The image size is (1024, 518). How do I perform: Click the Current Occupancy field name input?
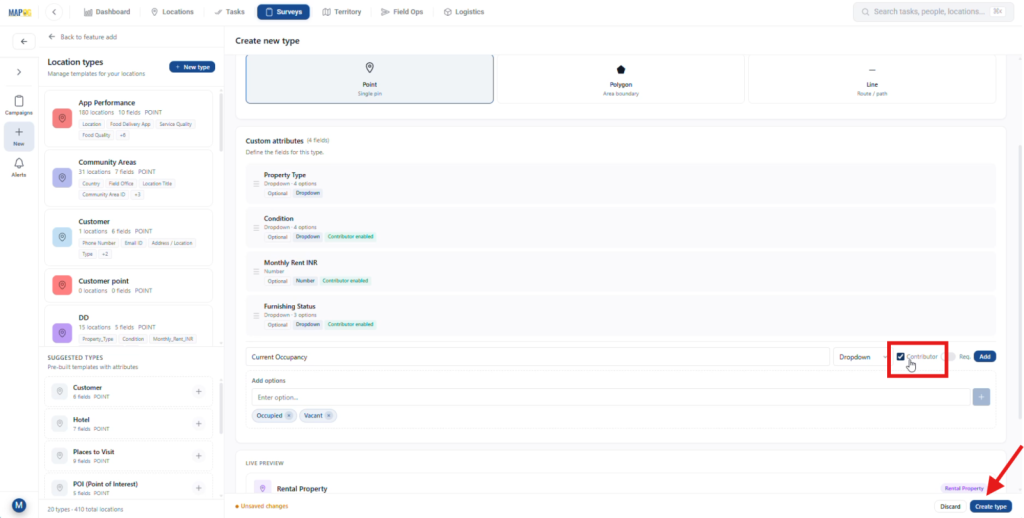tap(537, 357)
